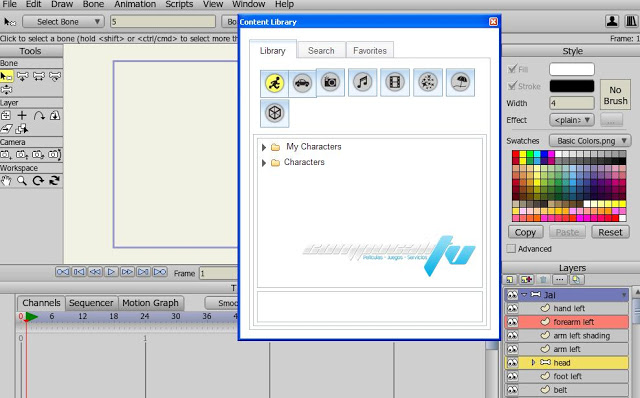Toggle the Fill checkbox
The height and width of the screenshot is (398, 640).
[x=512, y=69]
